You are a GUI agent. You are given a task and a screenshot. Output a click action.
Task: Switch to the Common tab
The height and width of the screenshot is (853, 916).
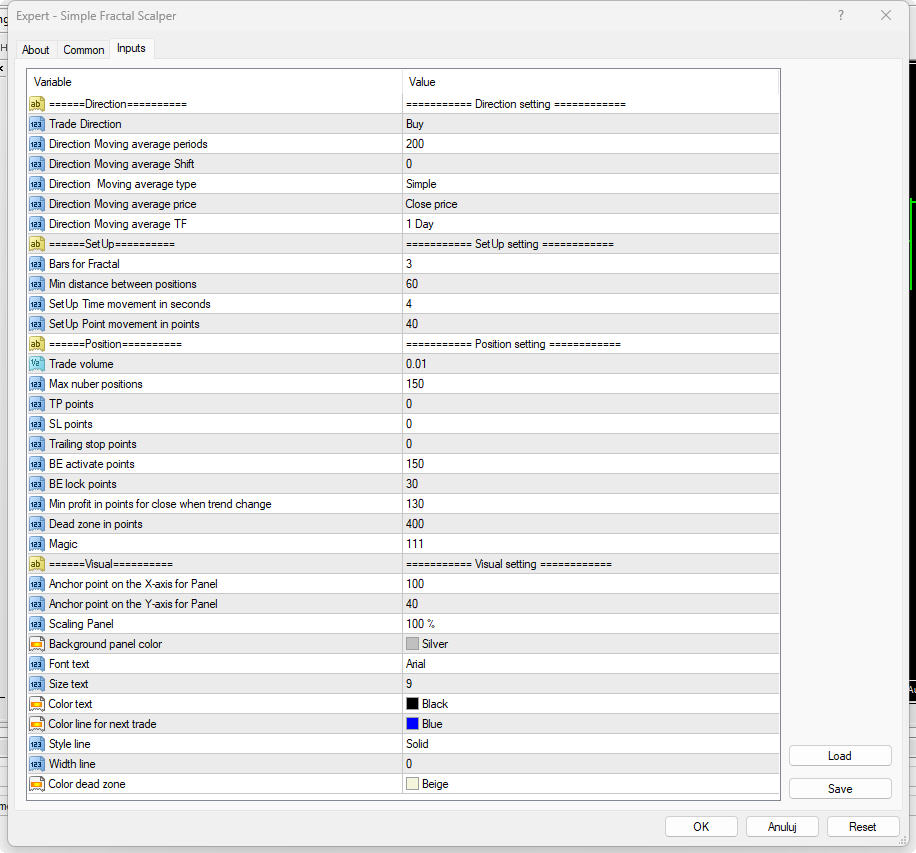pos(83,50)
